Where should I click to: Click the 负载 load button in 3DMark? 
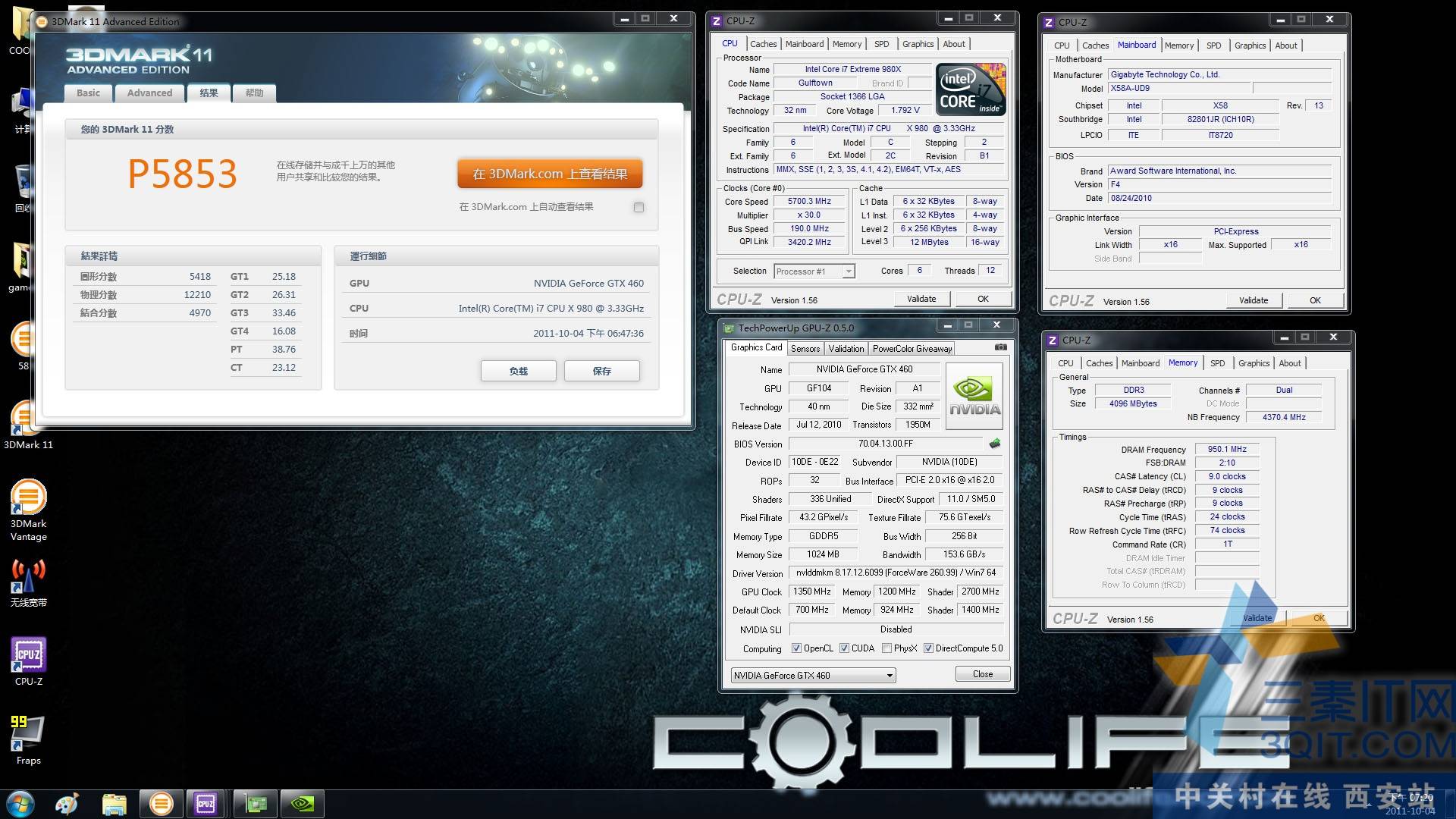[x=518, y=371]
